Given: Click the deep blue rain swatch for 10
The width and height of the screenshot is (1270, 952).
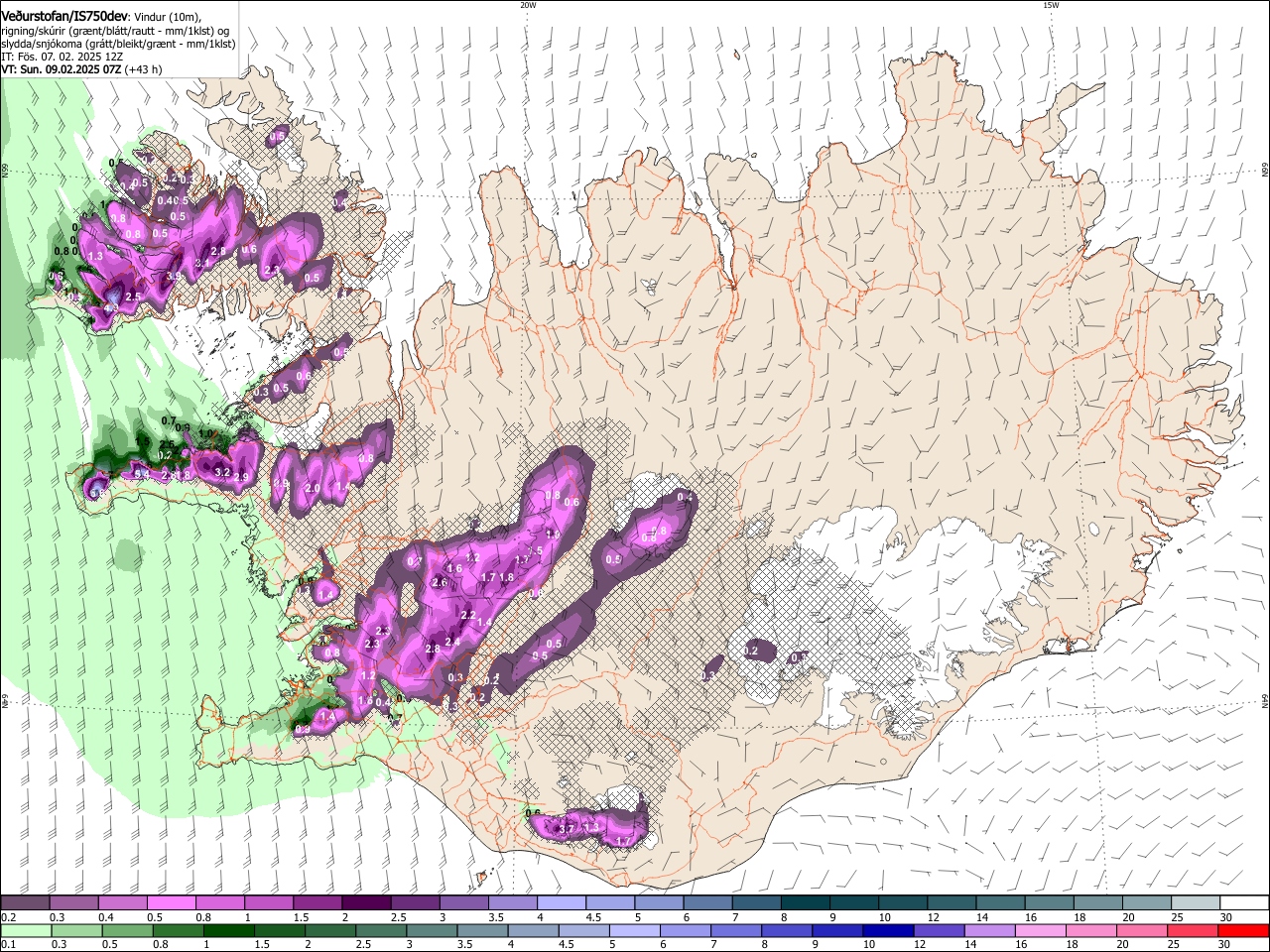Looking at the screenshot, I should [889, 931].
